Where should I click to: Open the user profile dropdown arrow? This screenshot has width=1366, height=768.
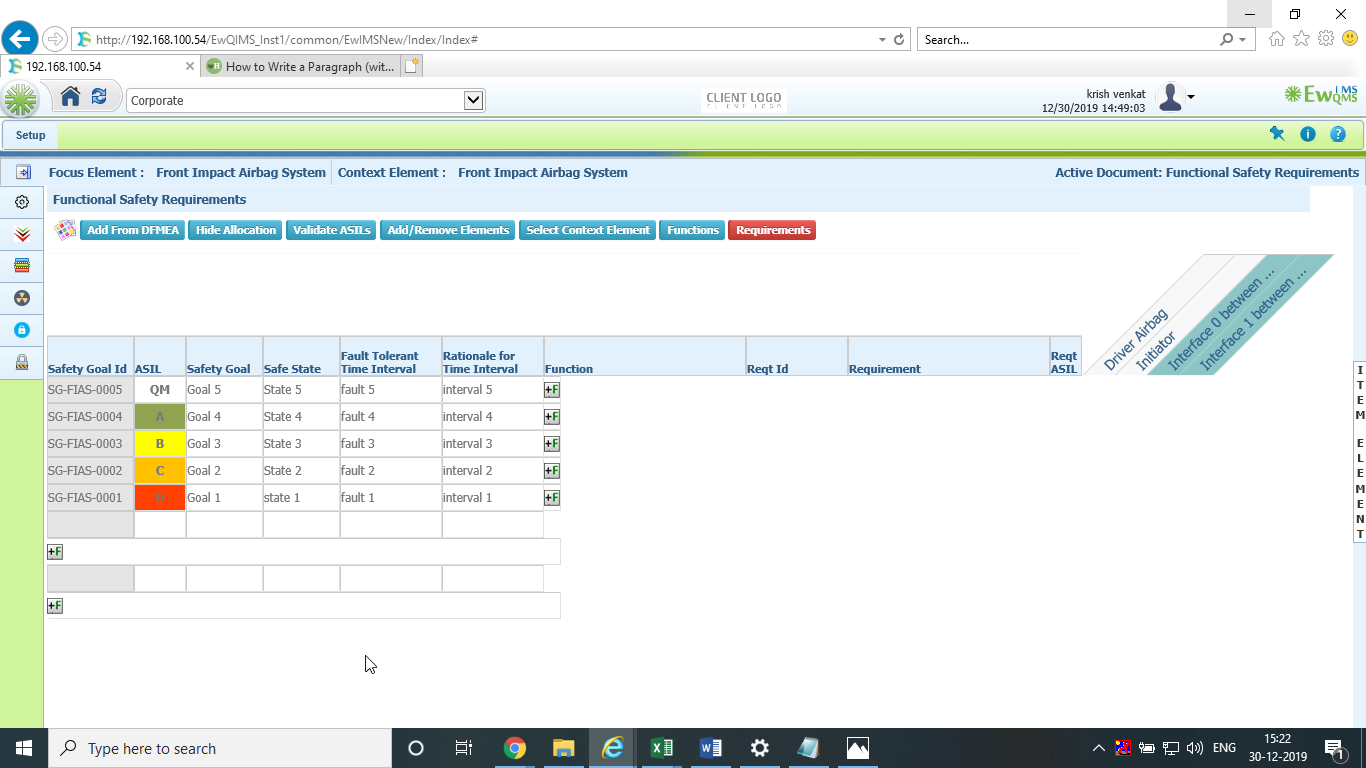point(1191,98)
